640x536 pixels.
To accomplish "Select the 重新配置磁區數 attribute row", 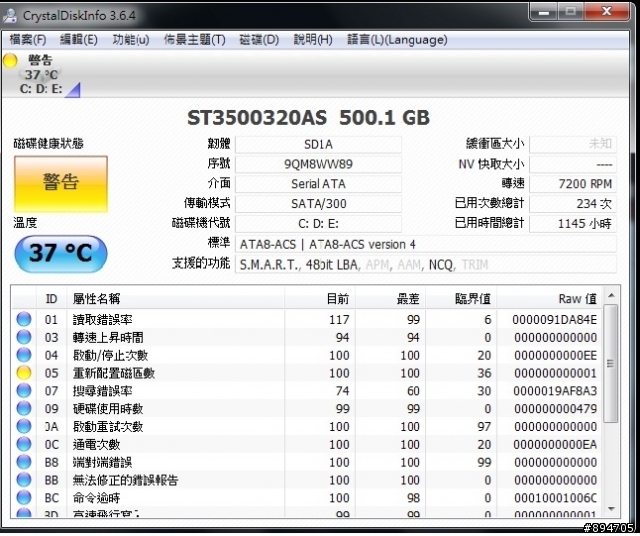I will click(307, 373).
